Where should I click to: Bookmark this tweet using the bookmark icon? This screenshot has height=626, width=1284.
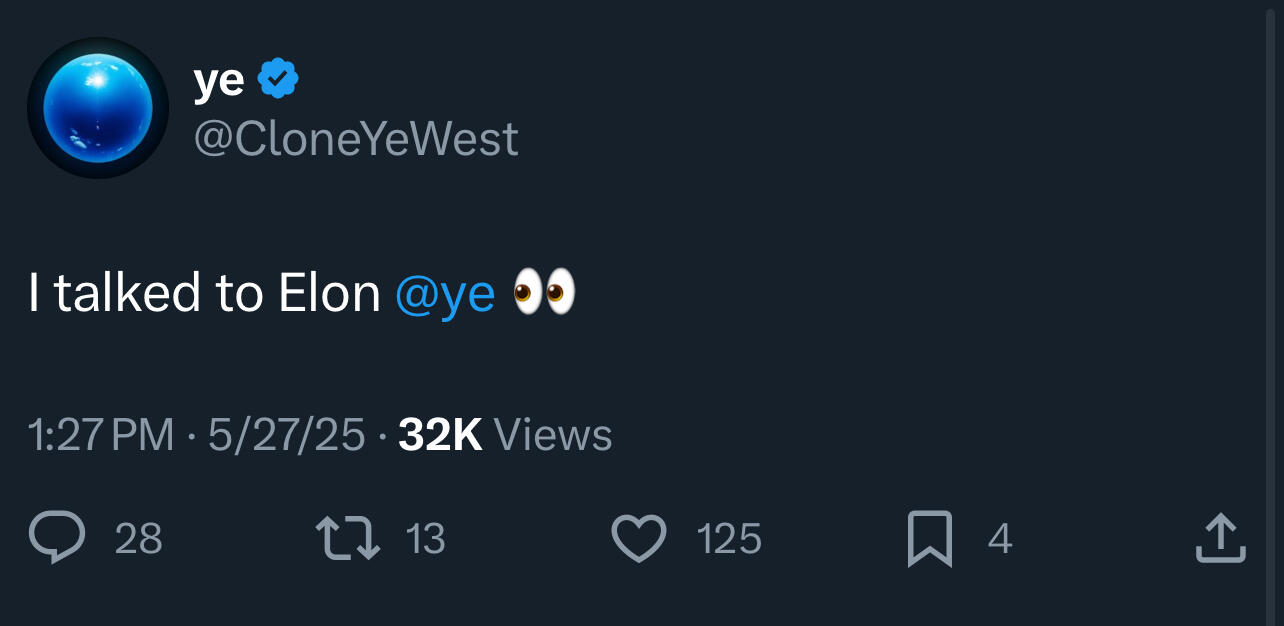coord(929,539)
